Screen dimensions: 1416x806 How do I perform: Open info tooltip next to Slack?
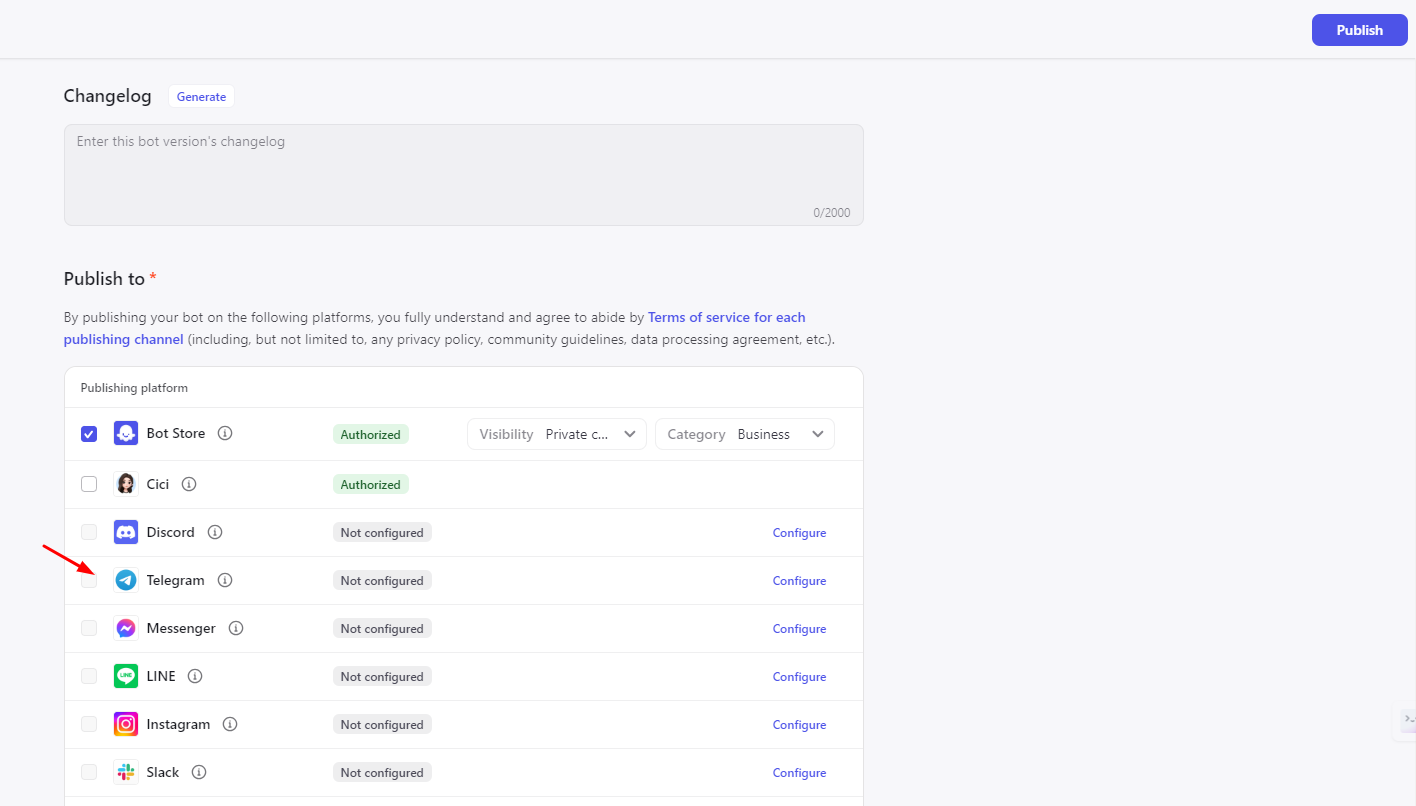point(199,772)
